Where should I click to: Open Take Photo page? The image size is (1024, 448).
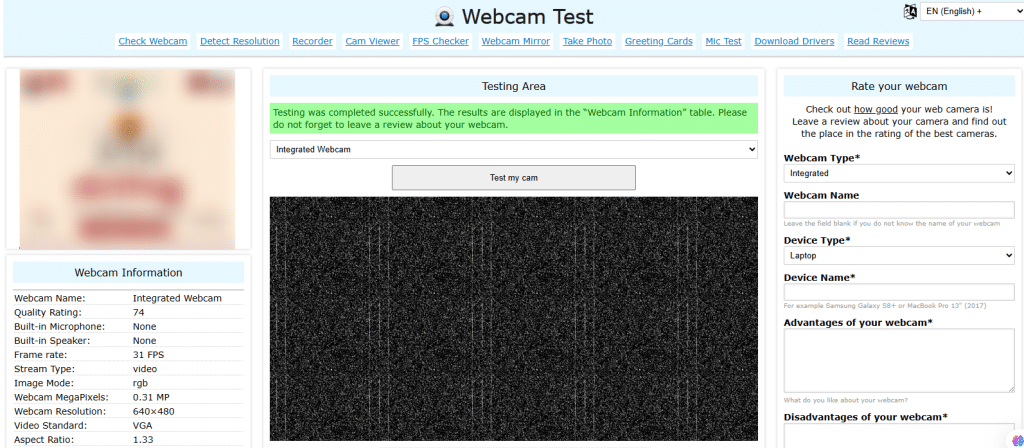(587, 41)
